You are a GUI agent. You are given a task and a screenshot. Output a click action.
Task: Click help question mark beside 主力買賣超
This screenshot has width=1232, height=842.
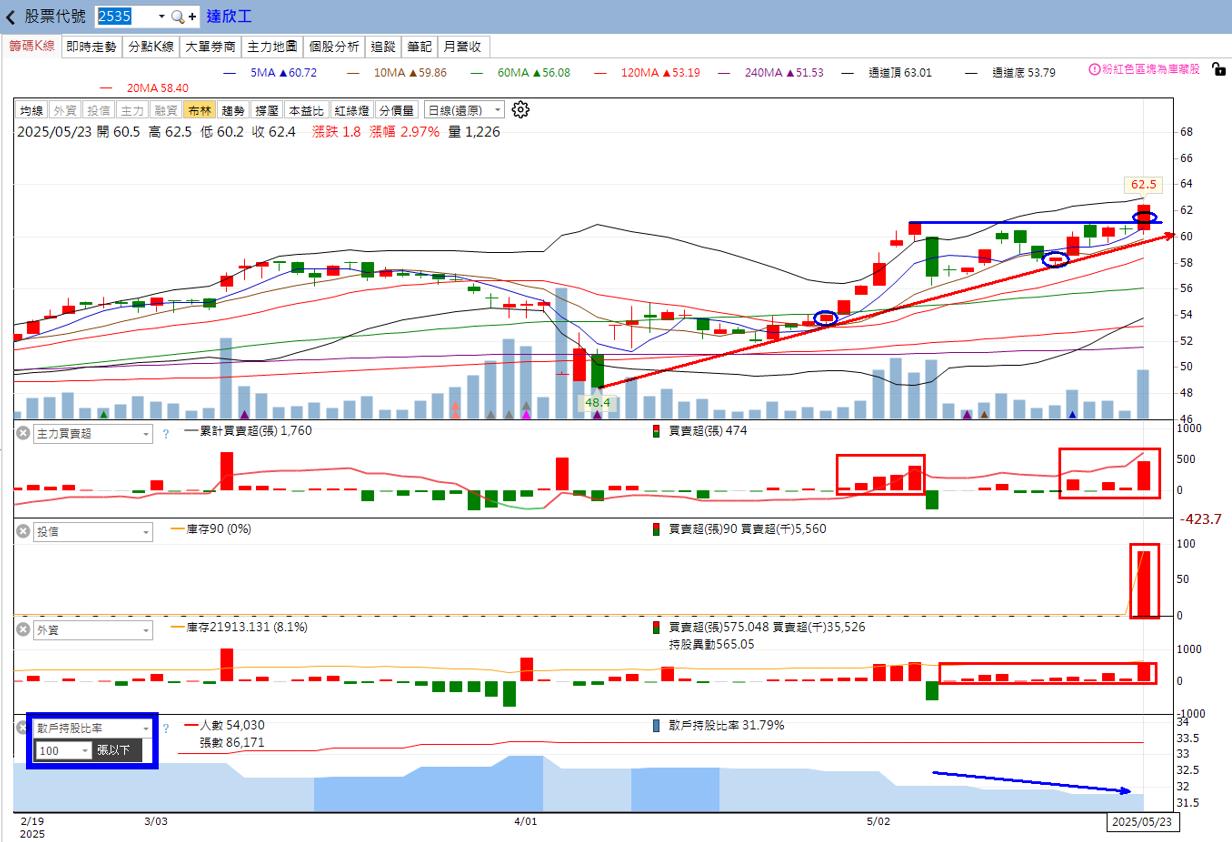pyautogui.click(x=166, y=434)
